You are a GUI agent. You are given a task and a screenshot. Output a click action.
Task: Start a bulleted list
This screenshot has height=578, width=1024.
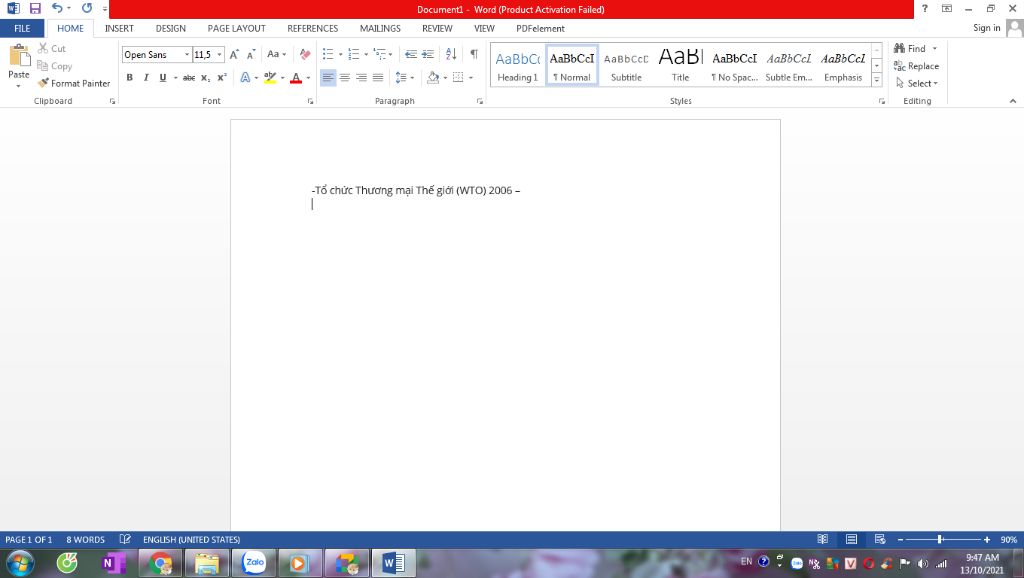[328, 54]
